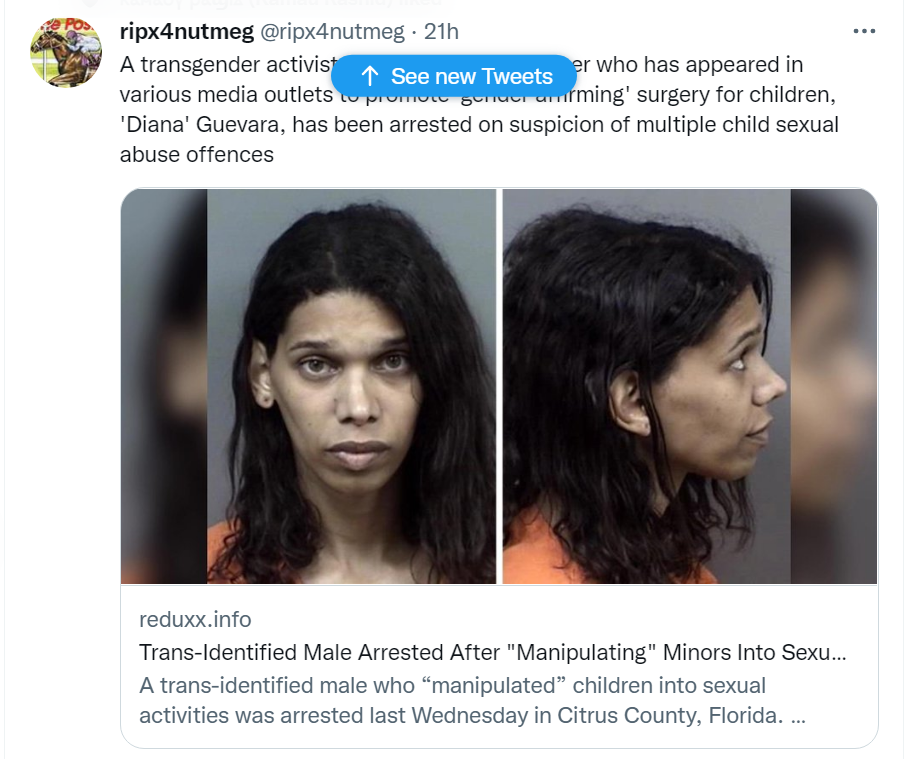The height and width of the screenshot is (759, 922).
Task: Open the ripx4nutmeg display name profile link
Action: [x=186, y=31]
